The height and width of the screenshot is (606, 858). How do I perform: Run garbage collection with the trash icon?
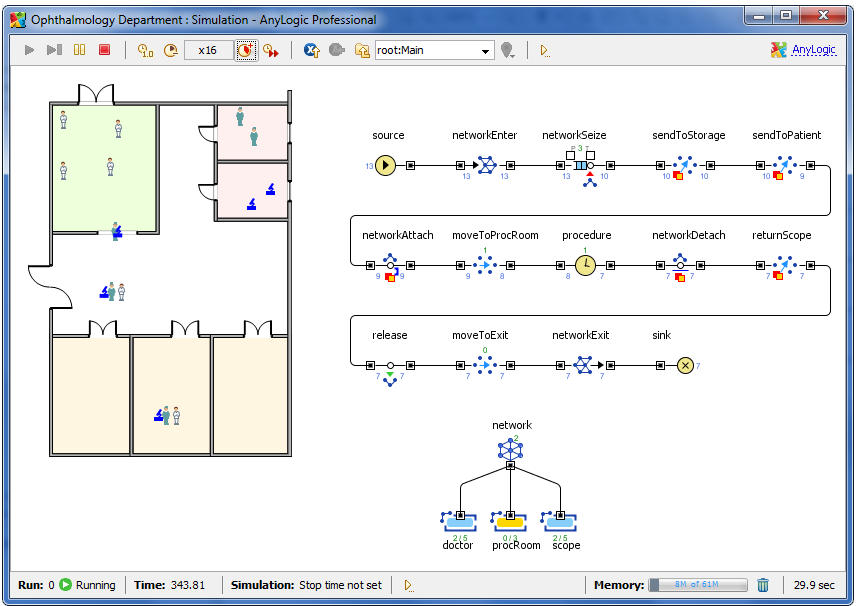click(763, 585)
